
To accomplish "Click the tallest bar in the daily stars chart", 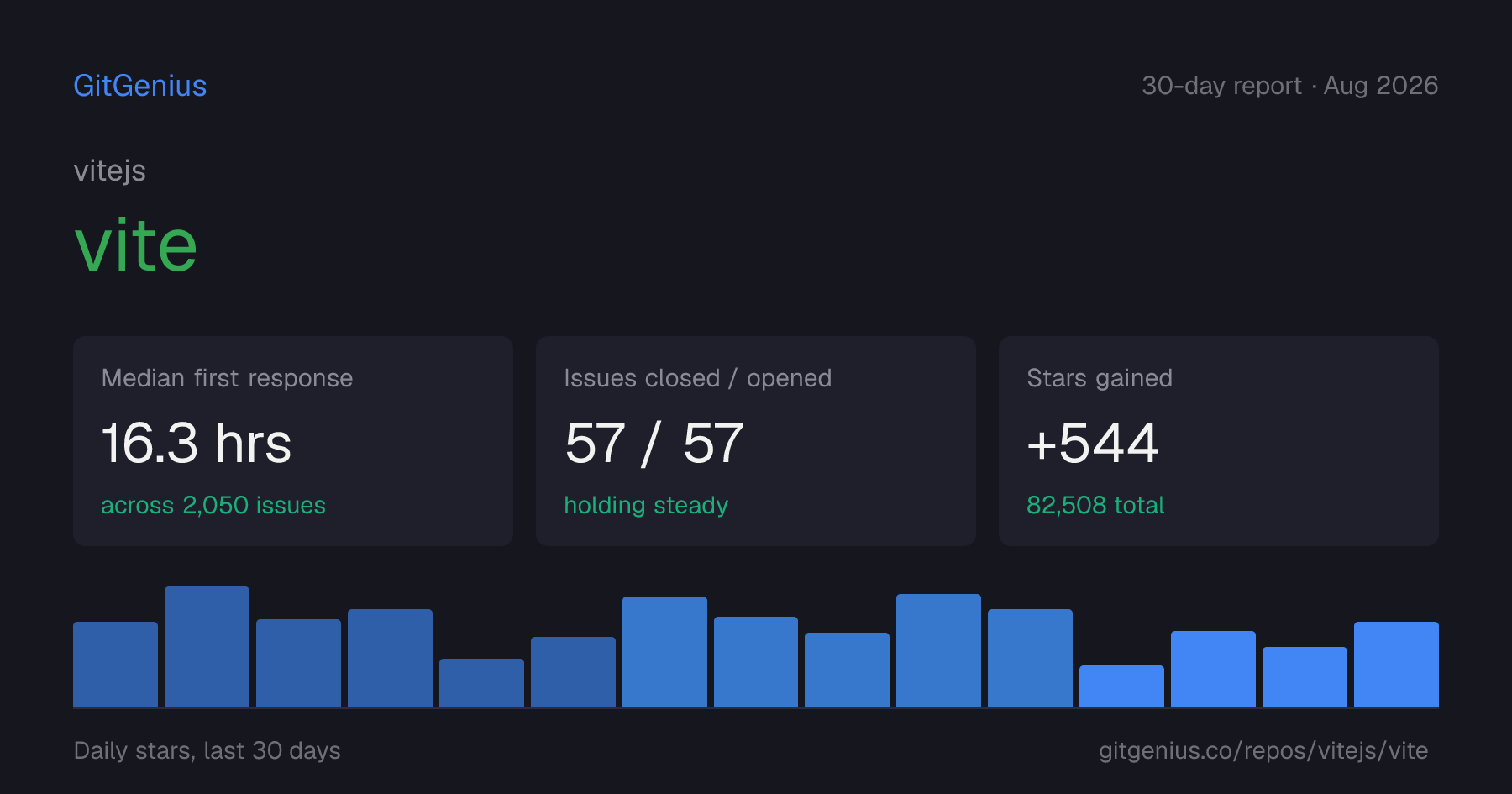I will point(207,647).
